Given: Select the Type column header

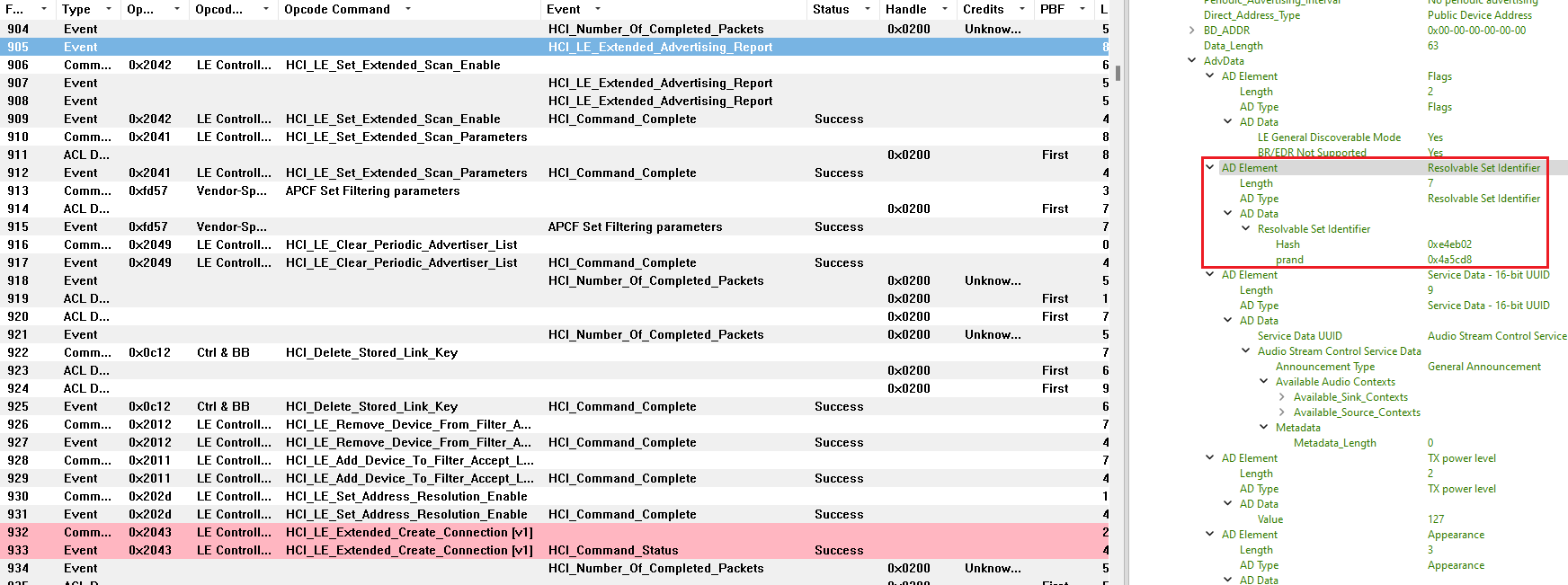Looking at the screenshot, I should pyautogui.click(x=76, y=9).
